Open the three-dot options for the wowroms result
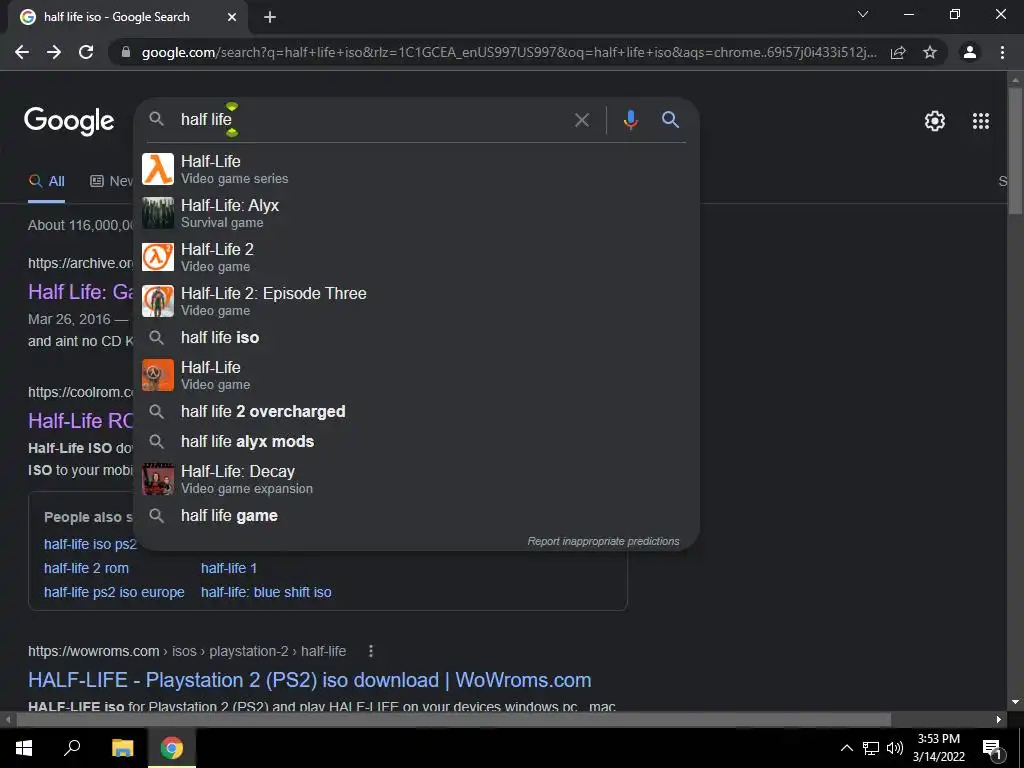 click(x=371, y=651)
